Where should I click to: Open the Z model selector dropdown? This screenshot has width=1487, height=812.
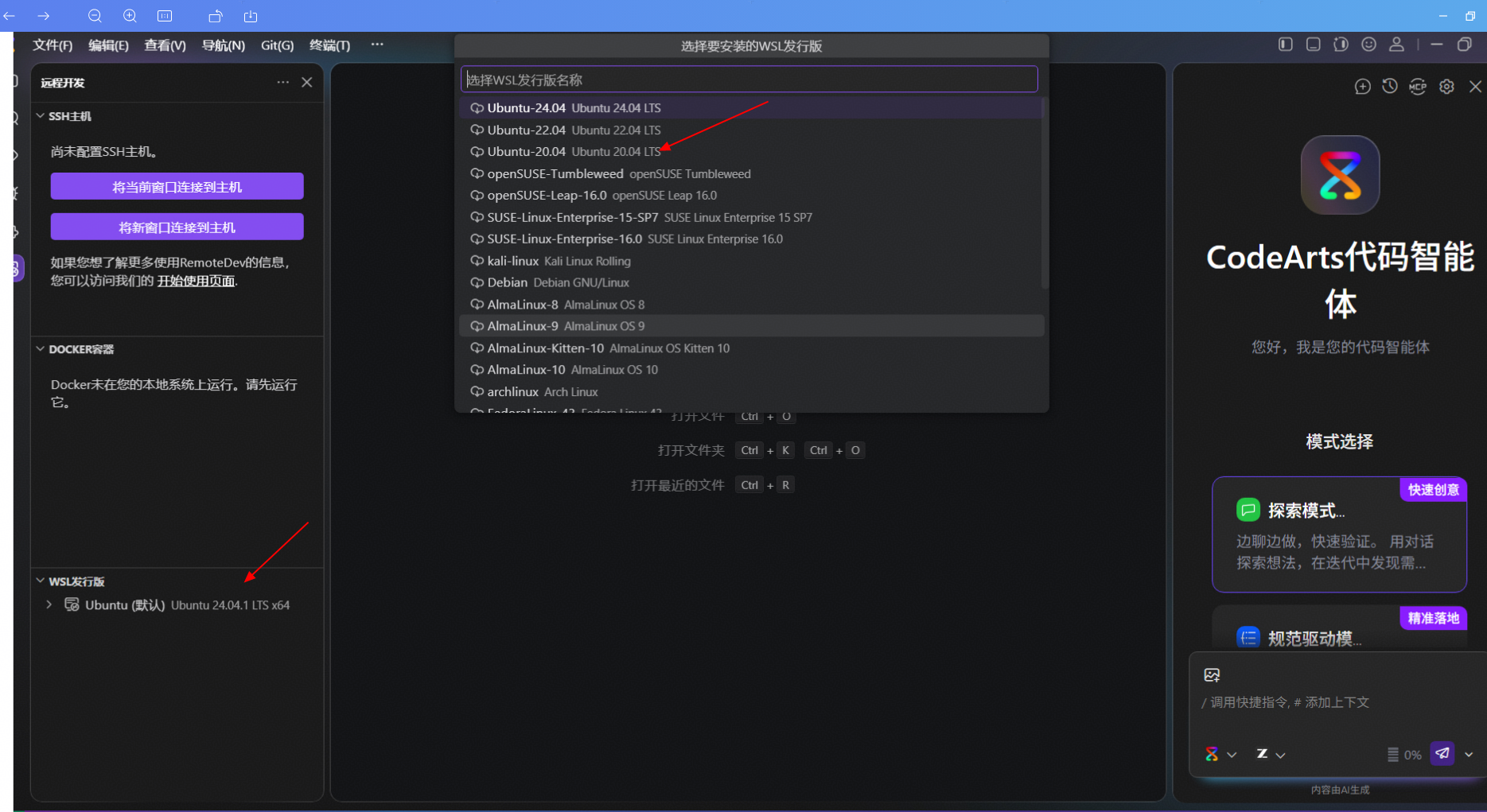point(1271,754)
